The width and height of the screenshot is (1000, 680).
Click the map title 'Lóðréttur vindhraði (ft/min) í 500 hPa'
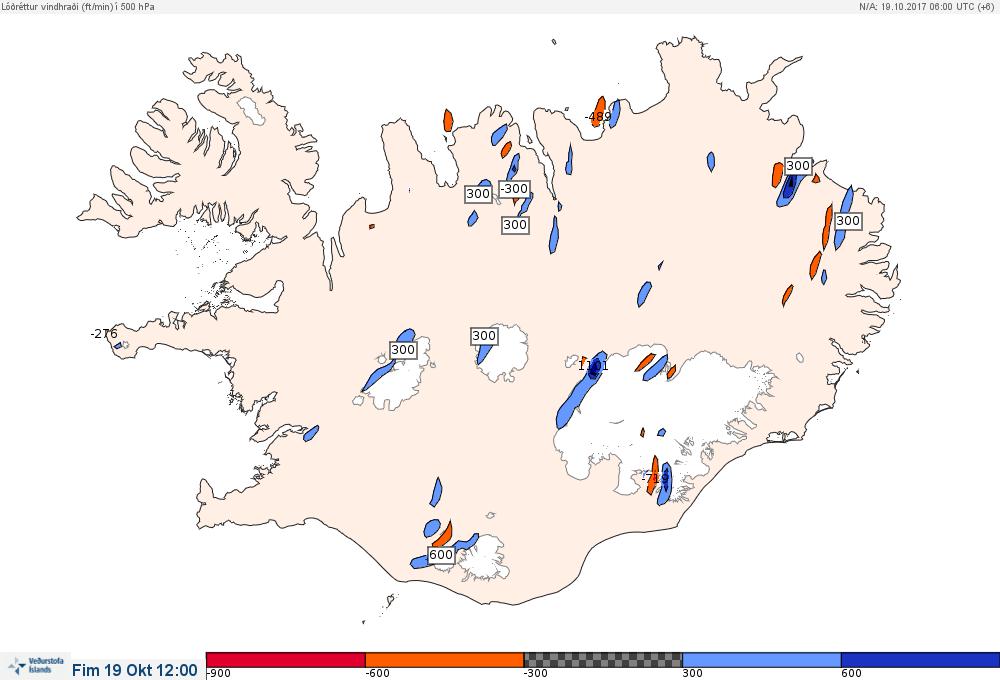click(x=78, y=6)
